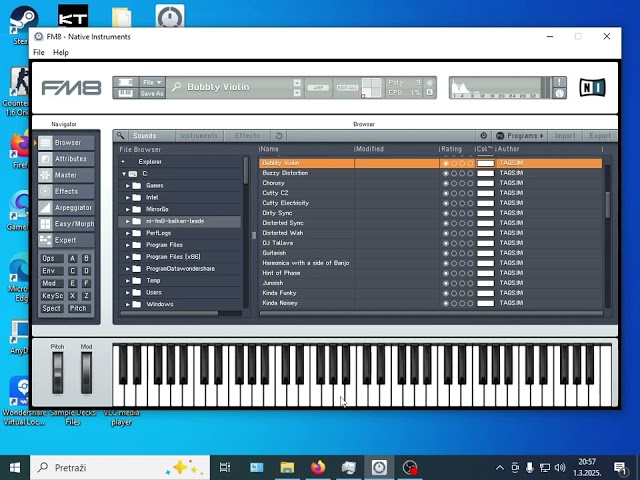This screenshot has width=640, height=480.
Task: Open the Ops expert page button
Action: (x=52, y=258)
